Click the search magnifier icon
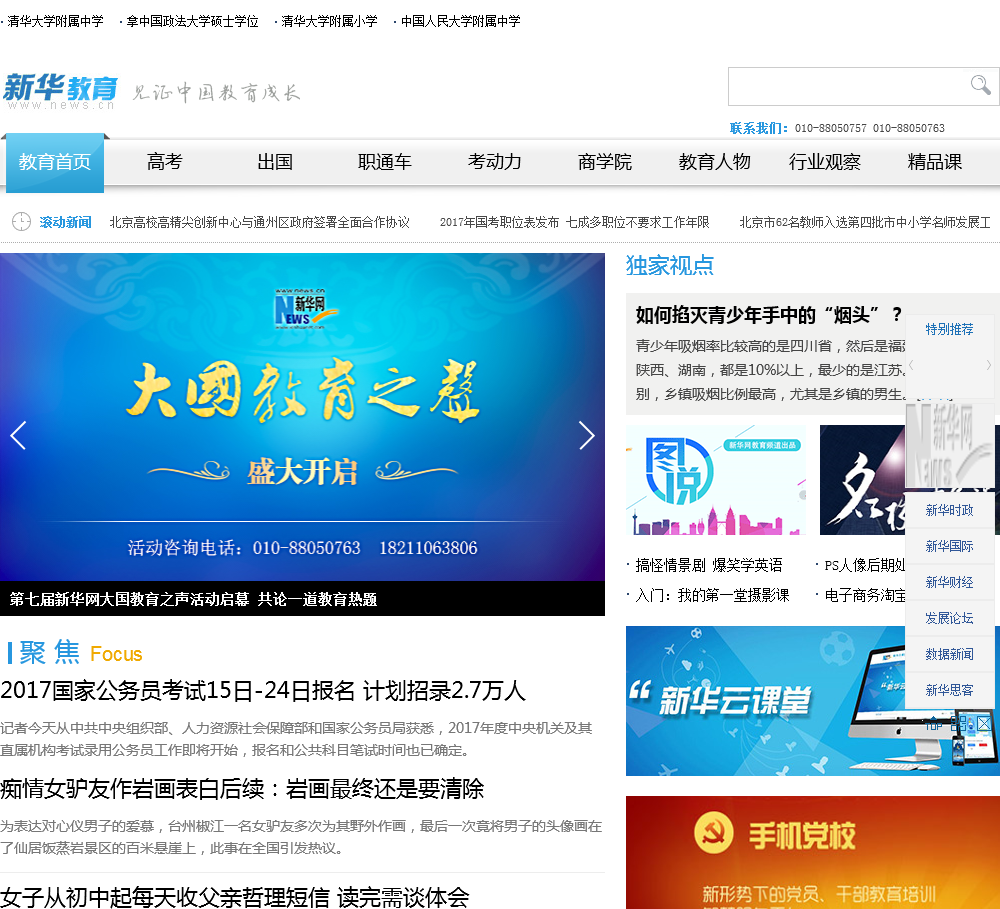This screenshot has height=909, width=1000. pos(980,85)
